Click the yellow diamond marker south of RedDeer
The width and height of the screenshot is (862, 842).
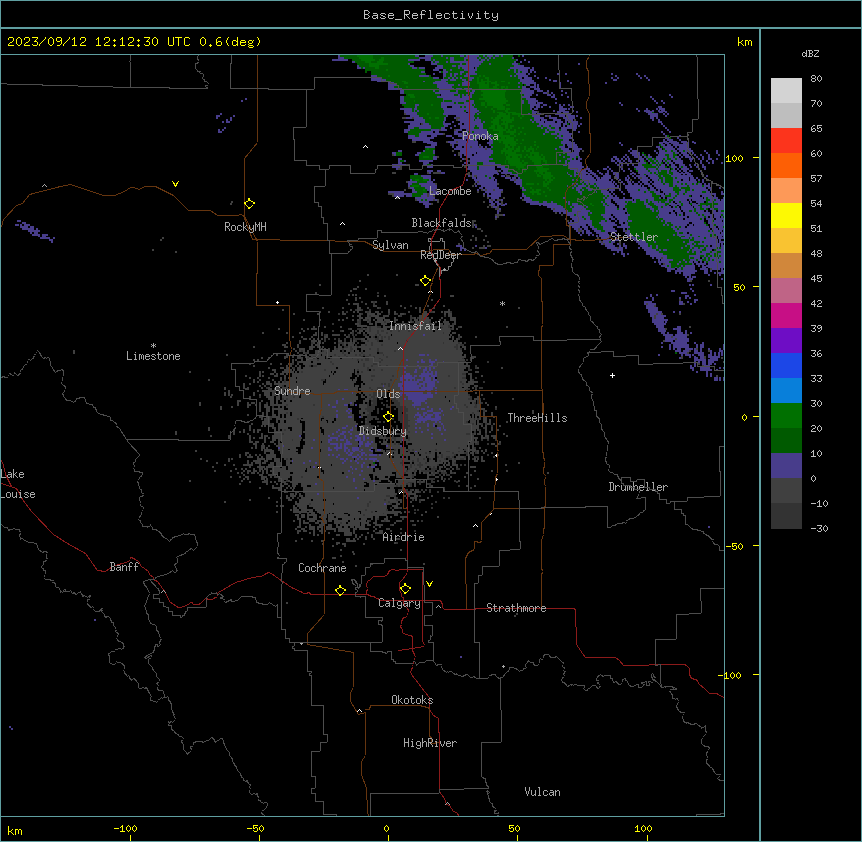426,281
